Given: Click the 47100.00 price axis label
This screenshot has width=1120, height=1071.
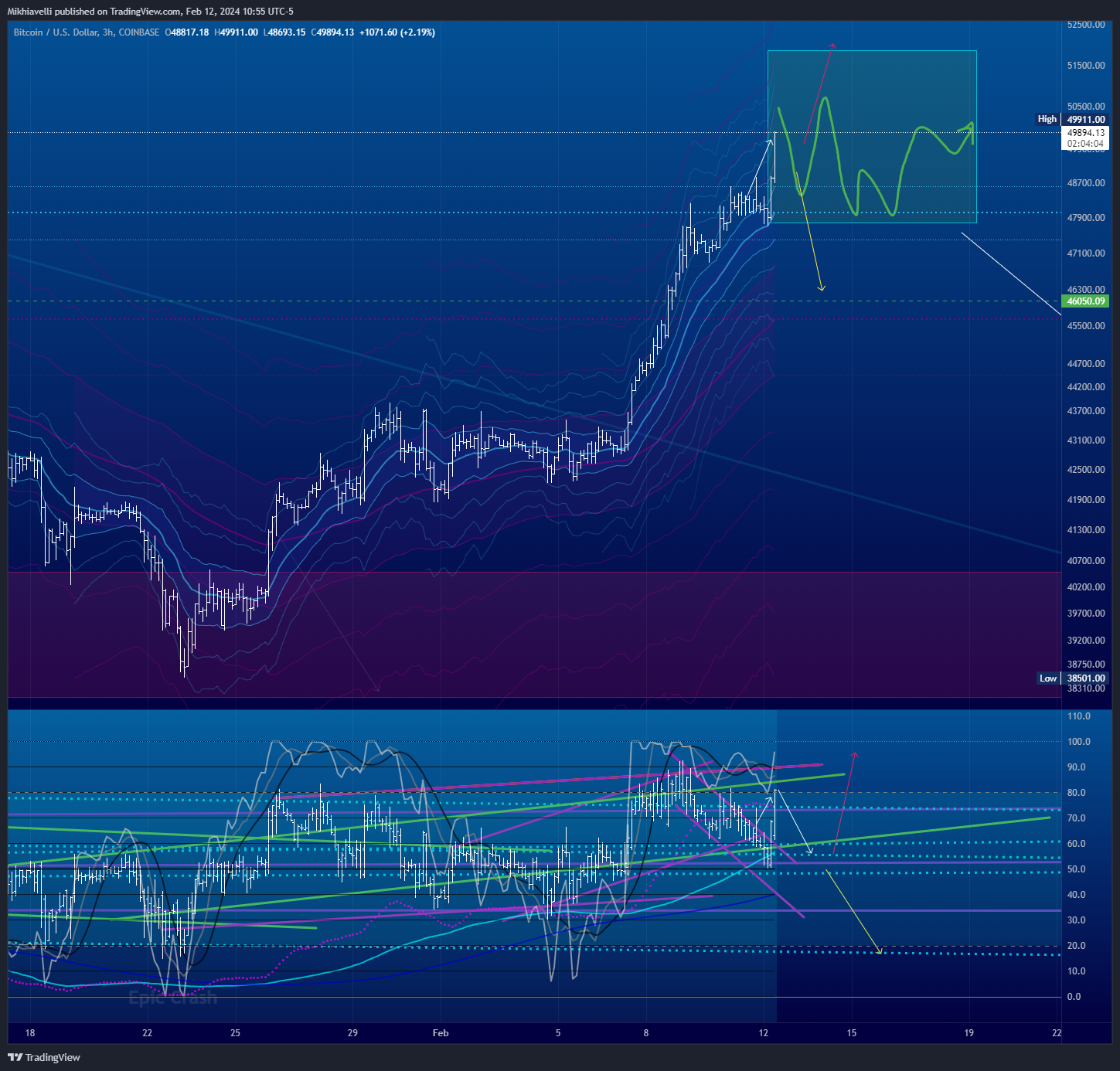Looking at the screenshot, I should 1086,253.
